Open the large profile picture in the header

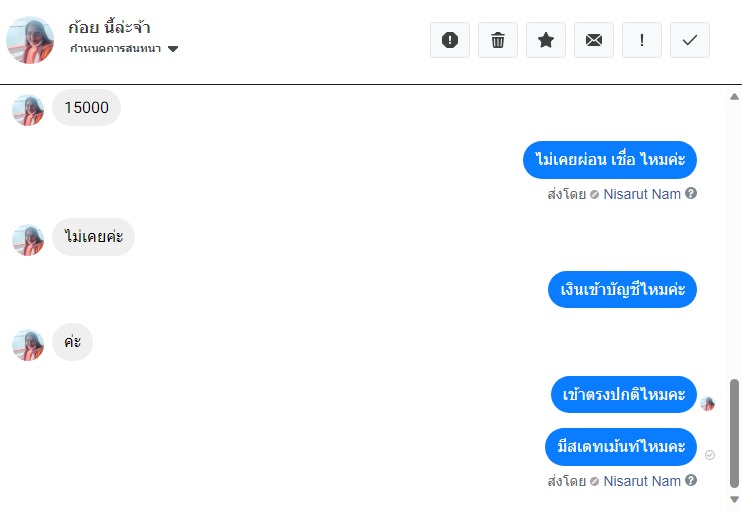pos(30,40)
